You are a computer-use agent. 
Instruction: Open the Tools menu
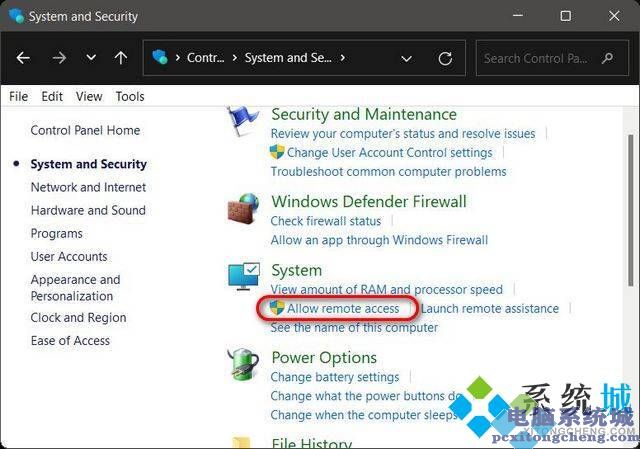[130, 97]
